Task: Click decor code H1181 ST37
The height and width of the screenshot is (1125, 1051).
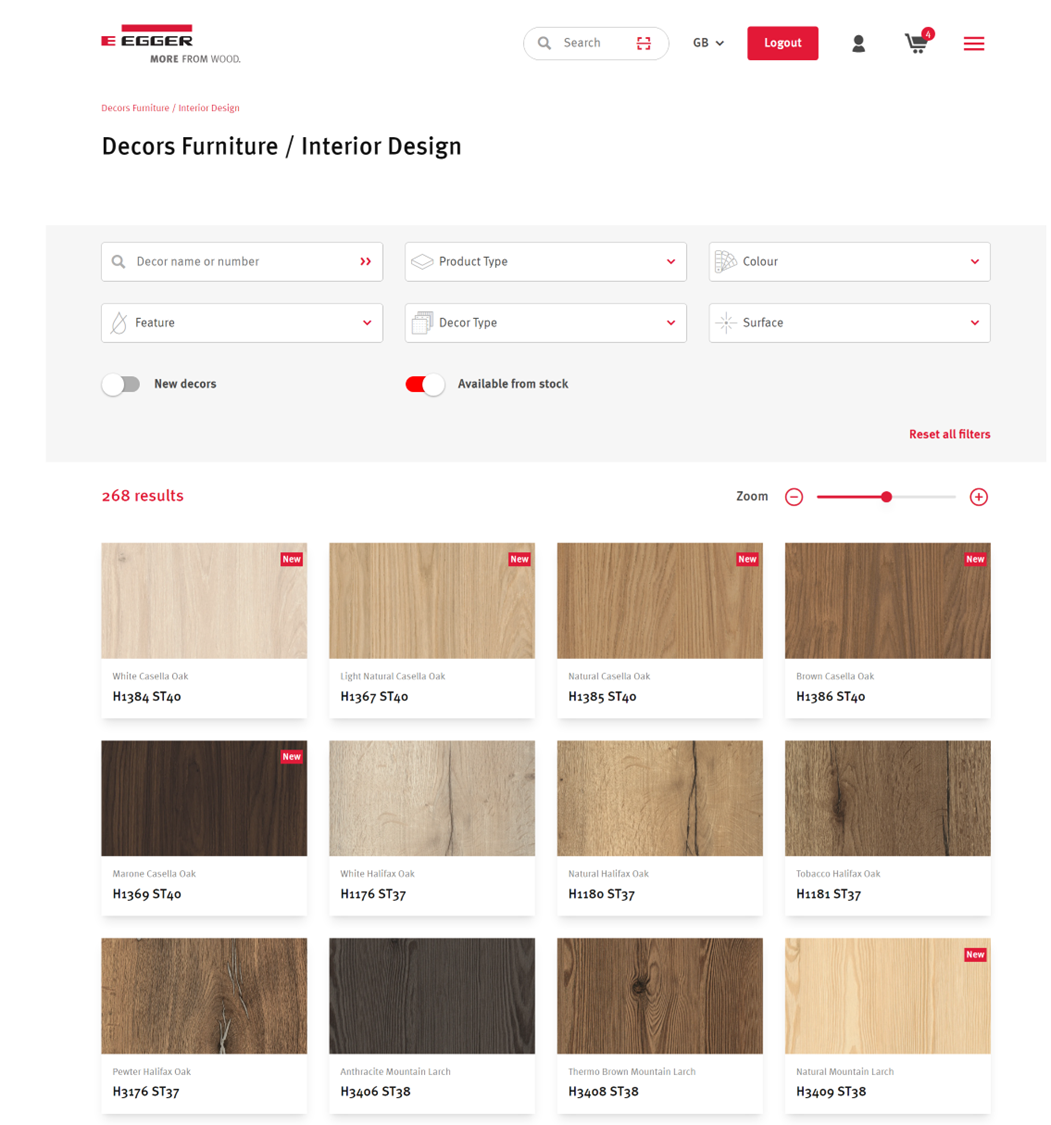Action: 829,894
